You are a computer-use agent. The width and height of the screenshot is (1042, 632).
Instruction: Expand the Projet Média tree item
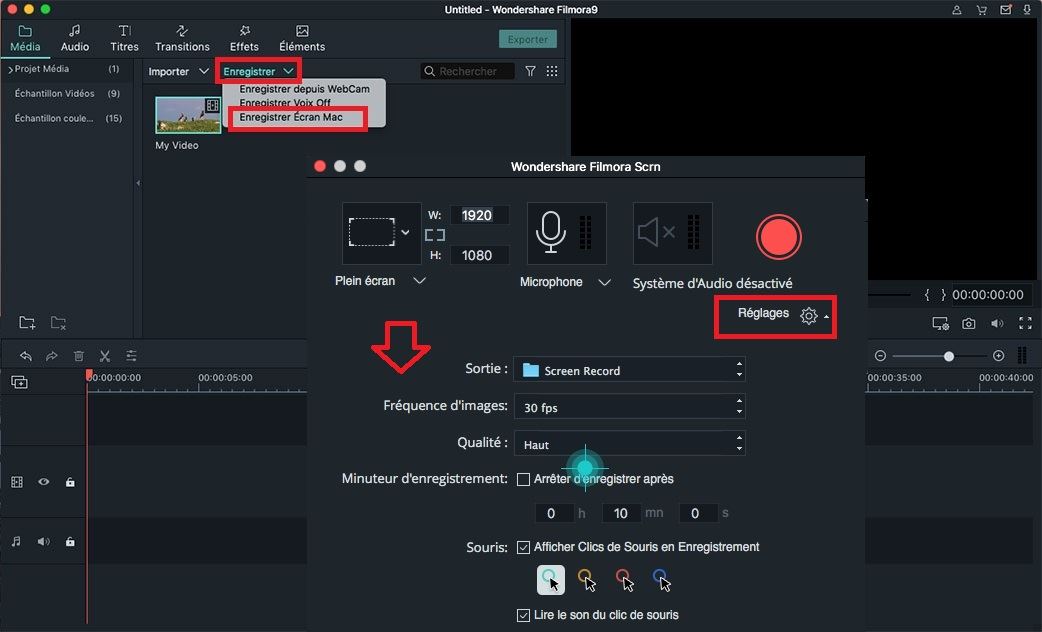pyautogui.click(x=11, y=69)
